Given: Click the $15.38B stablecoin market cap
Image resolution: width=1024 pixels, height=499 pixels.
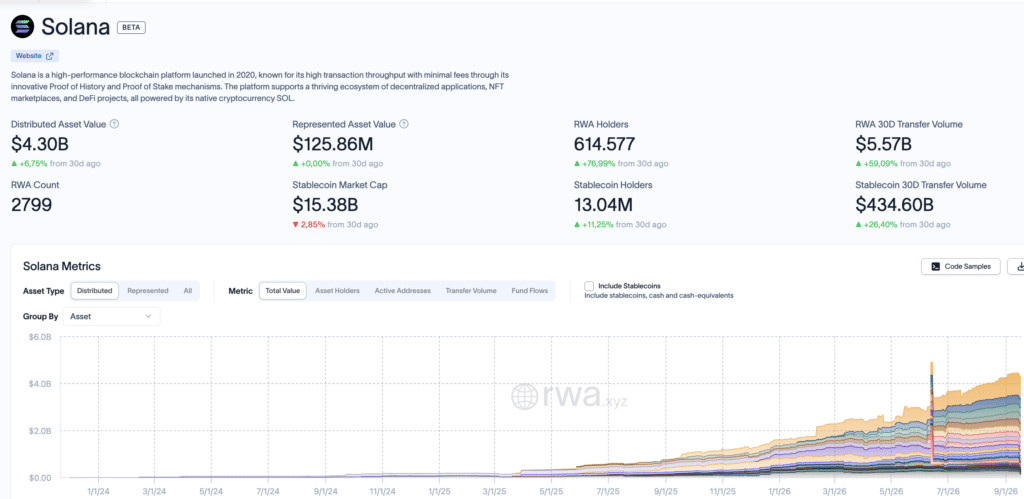Looking at the screenshot, I should point(325,204).
